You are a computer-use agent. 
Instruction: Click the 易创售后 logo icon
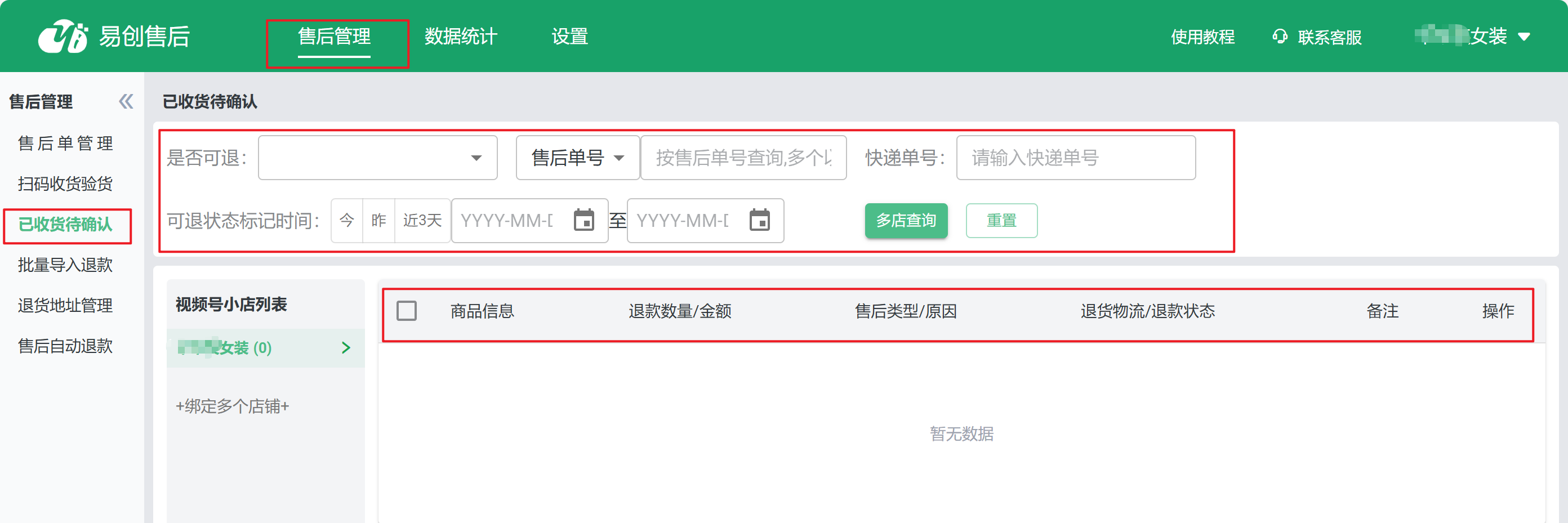[63, 37]
